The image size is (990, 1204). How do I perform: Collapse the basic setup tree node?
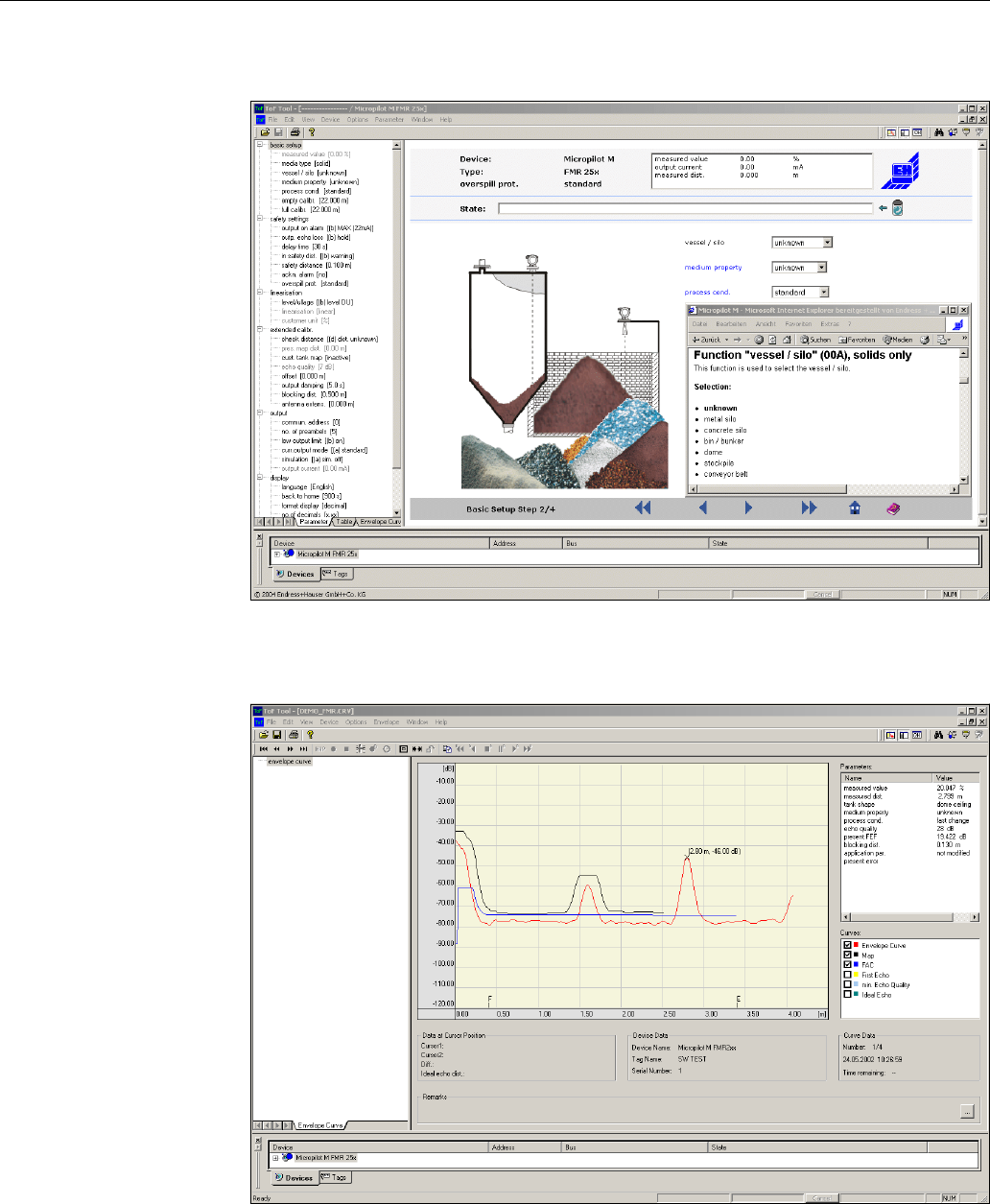[260, 145]
